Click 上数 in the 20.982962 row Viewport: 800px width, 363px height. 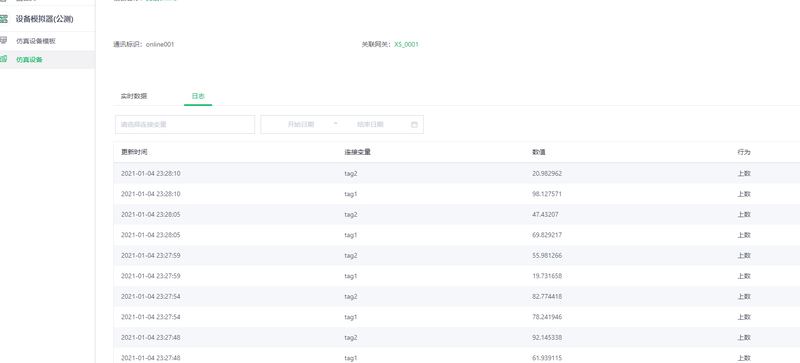744,174
